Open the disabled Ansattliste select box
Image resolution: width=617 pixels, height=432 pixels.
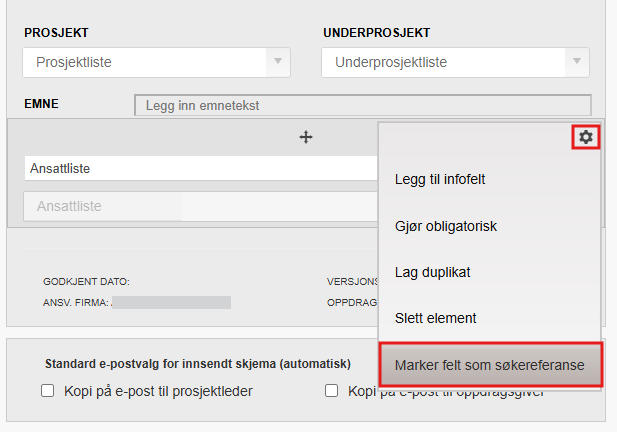pyautogui.click(x=200, y=206)
